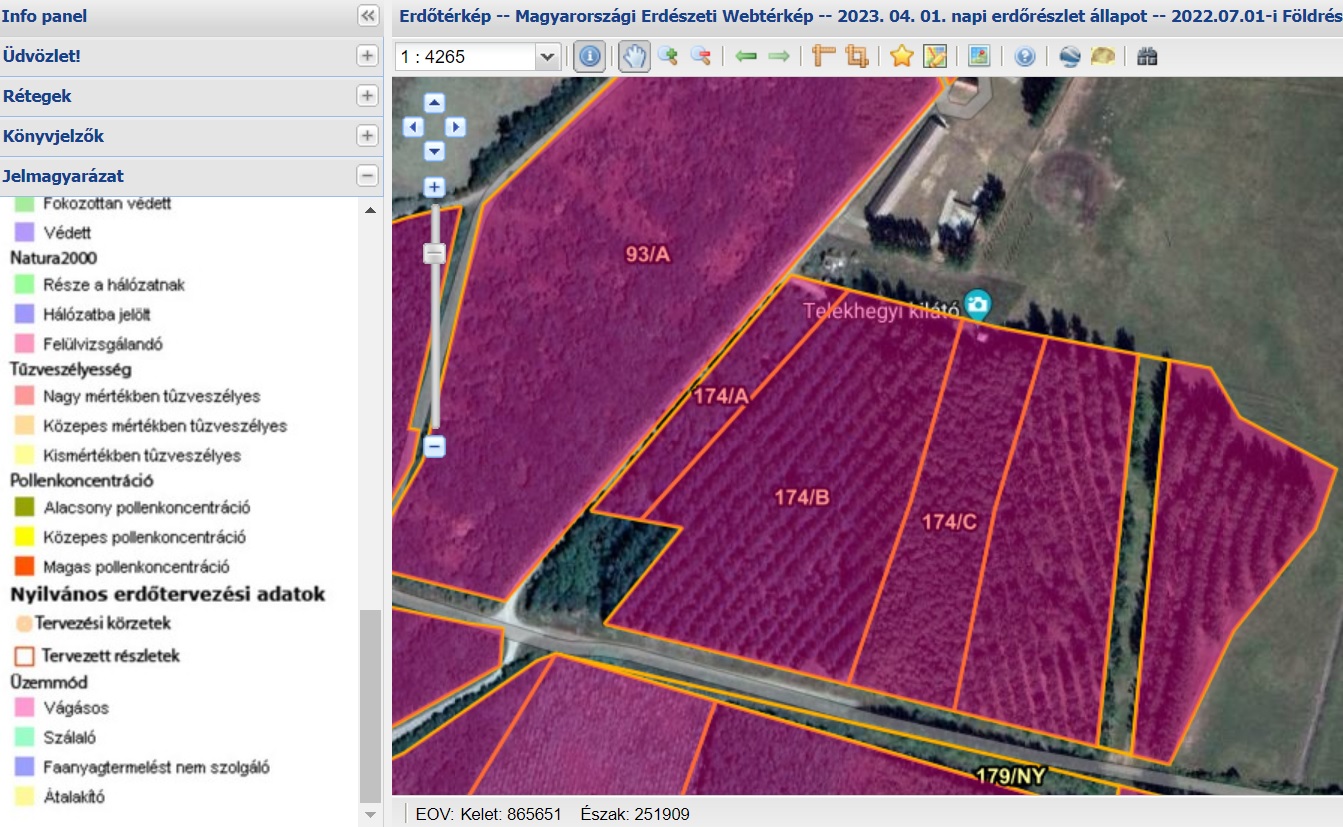Open help with question mark icon
1343x827 pixels.
pos(1024,57)
